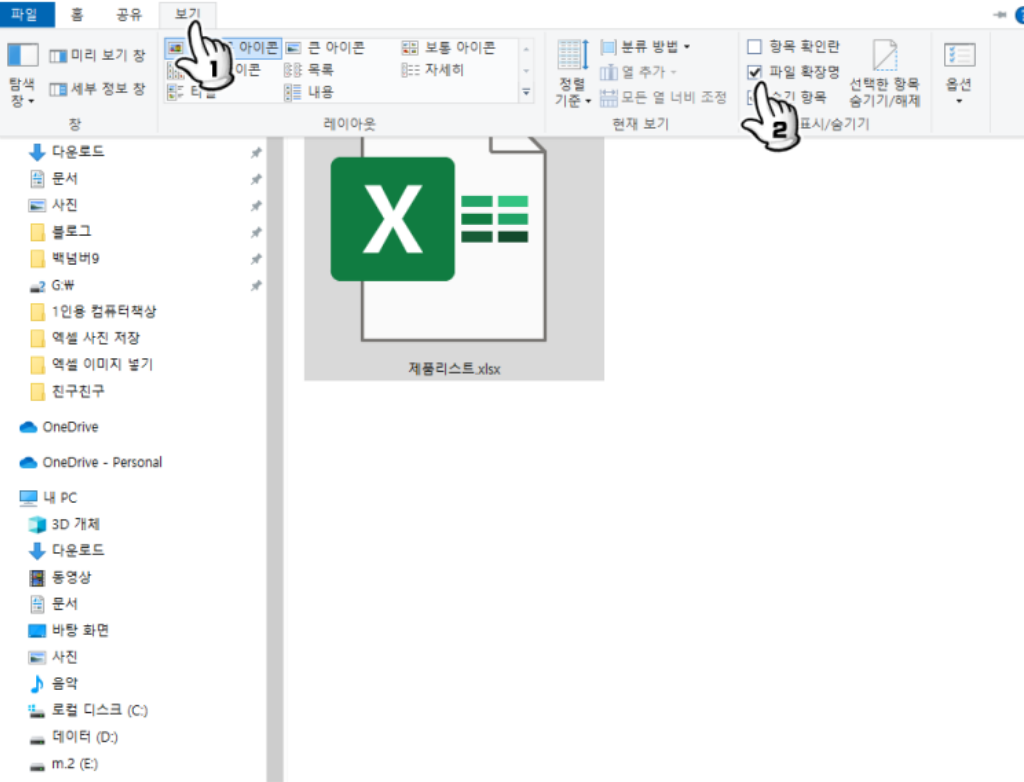Image resolution: width=1024 pixels, height=782 pixels.
Task: Open 바탕 화면 folder
Action: click(x=69, y=630)
